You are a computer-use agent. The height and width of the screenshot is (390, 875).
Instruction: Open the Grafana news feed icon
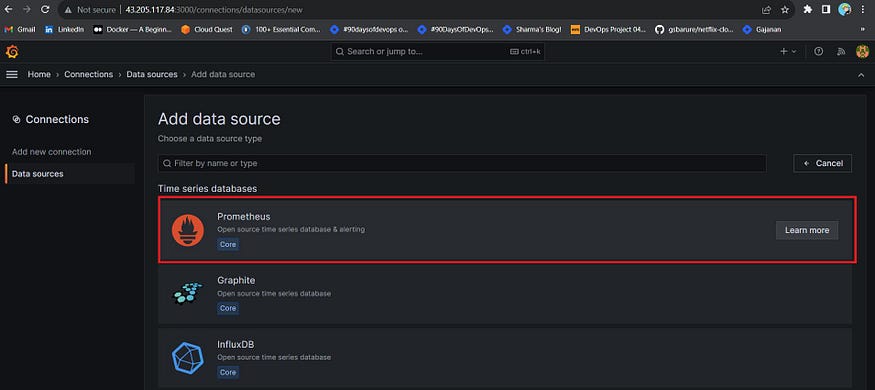(x=841, y=51)
